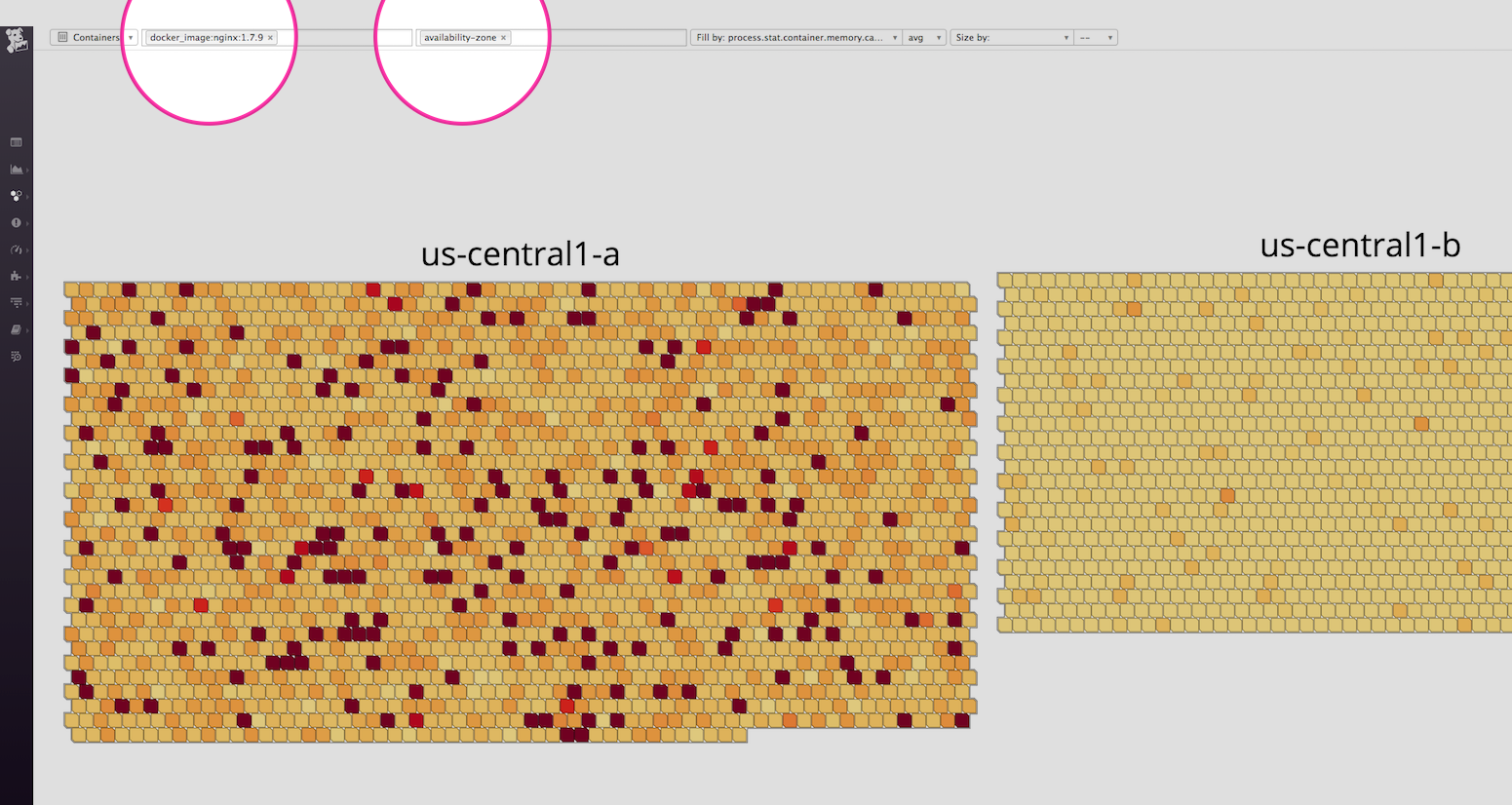Click the us-central1-a group title
The image size is (1512, 805).
click(521, 253)
